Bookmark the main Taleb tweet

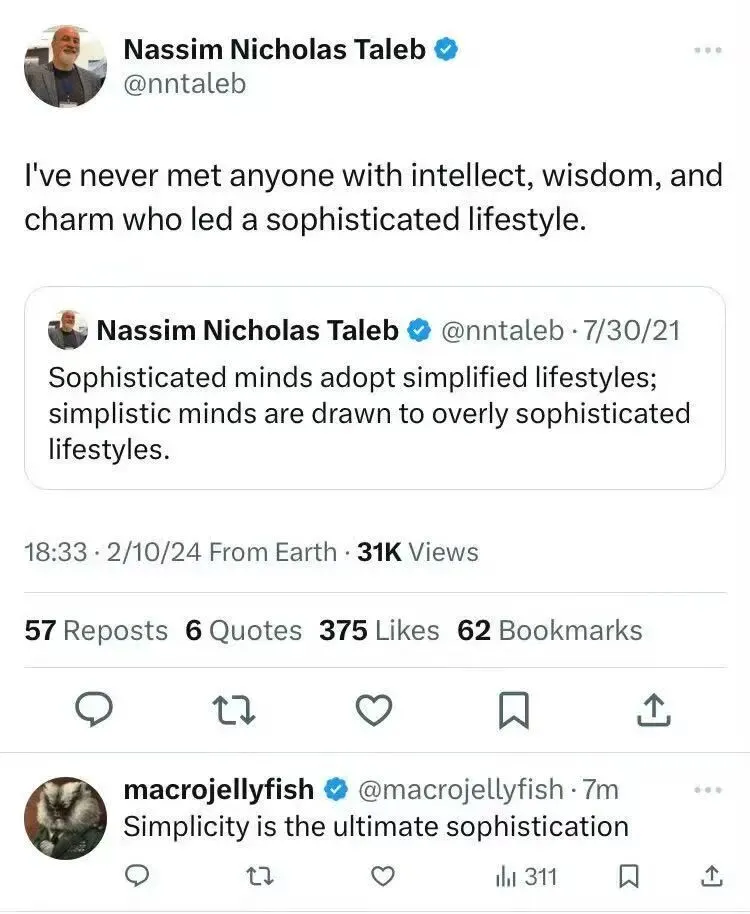[513, 710]
